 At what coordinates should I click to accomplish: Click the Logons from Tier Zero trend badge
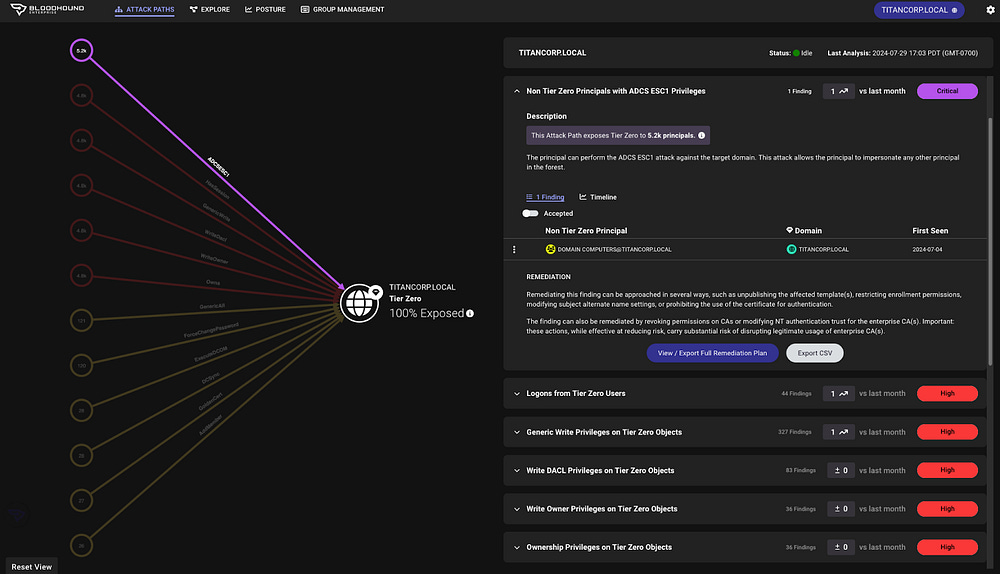839,394
